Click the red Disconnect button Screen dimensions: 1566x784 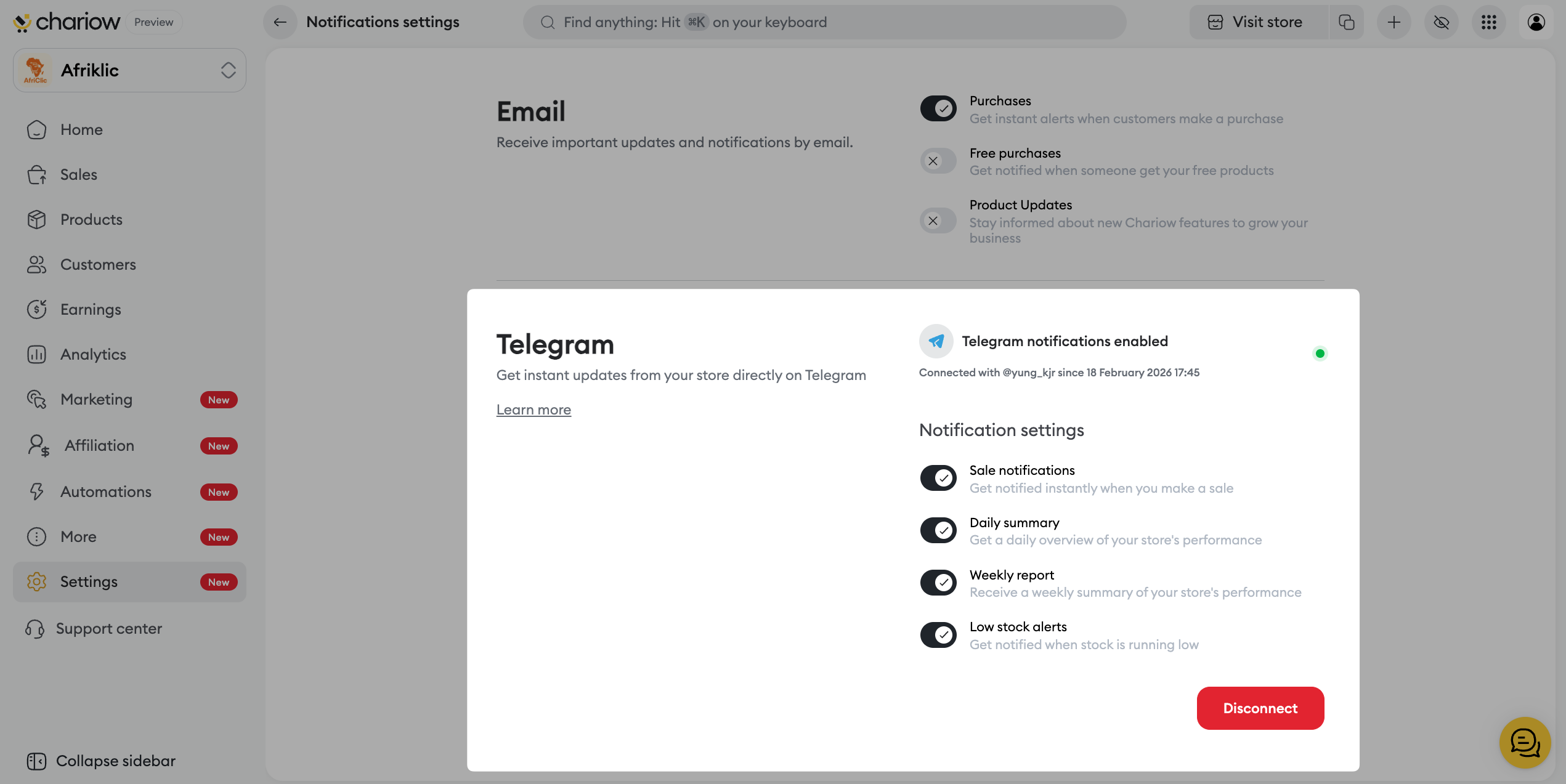[x=1260, y=708]
